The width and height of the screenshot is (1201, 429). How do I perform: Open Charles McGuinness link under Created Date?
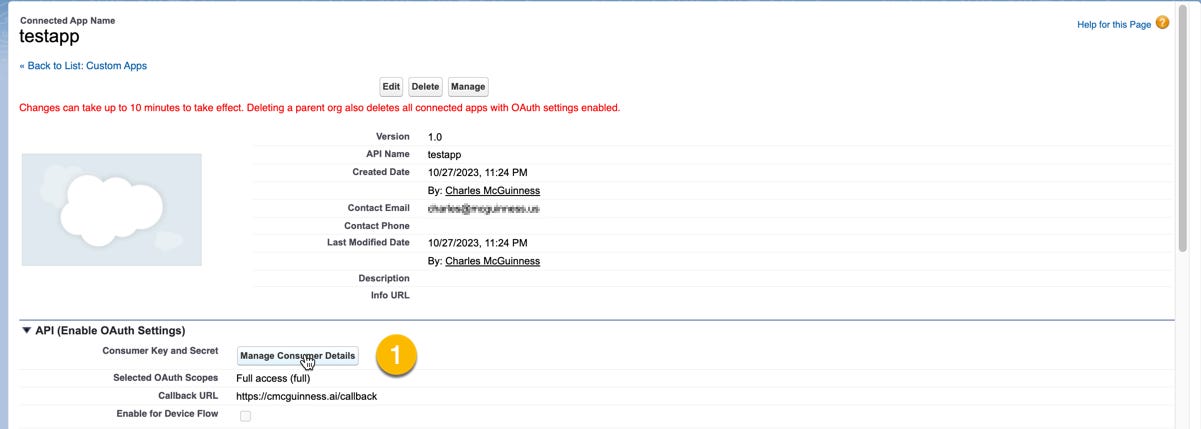click(492, 190)
